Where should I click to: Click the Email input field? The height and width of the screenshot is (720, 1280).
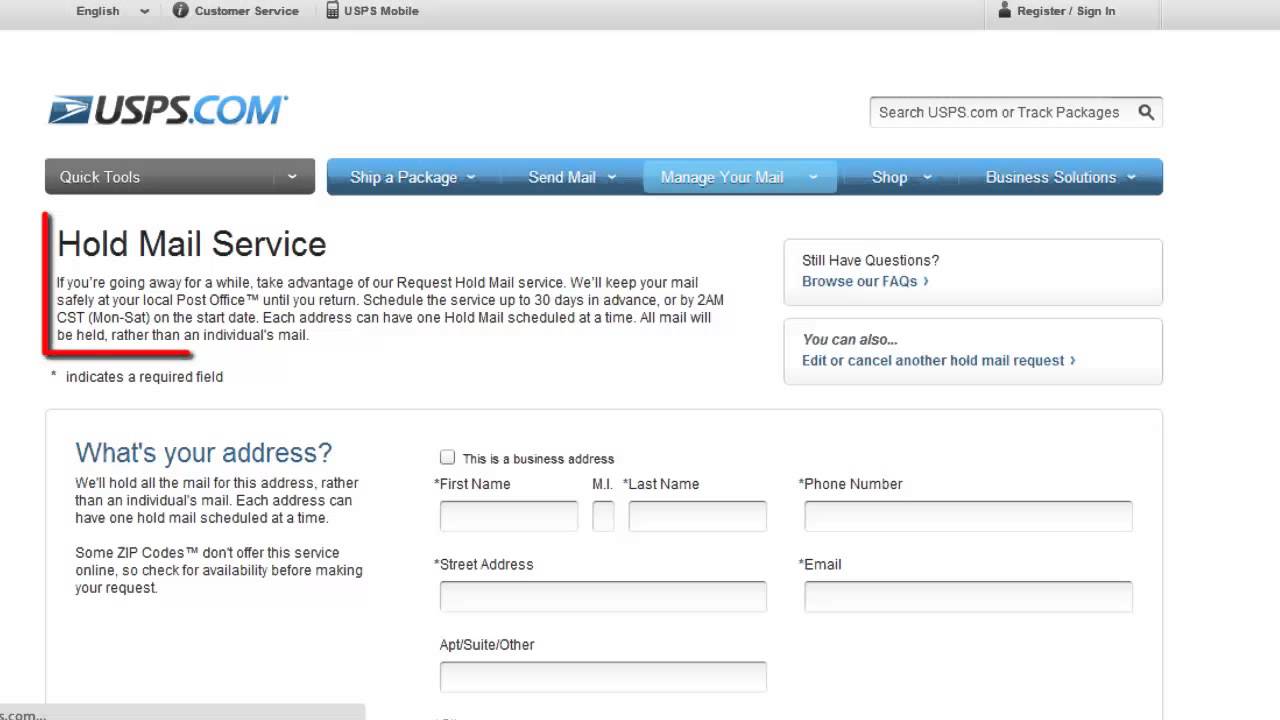[968, 596]
